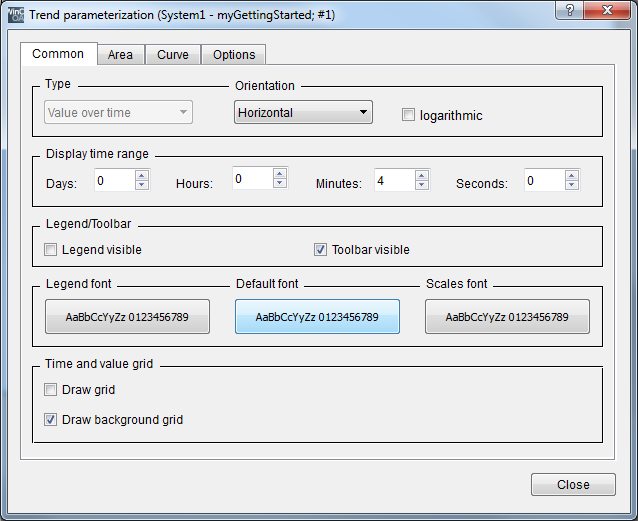
Task: Increase Seconds with the up arrow
Action: coord(572,175)
